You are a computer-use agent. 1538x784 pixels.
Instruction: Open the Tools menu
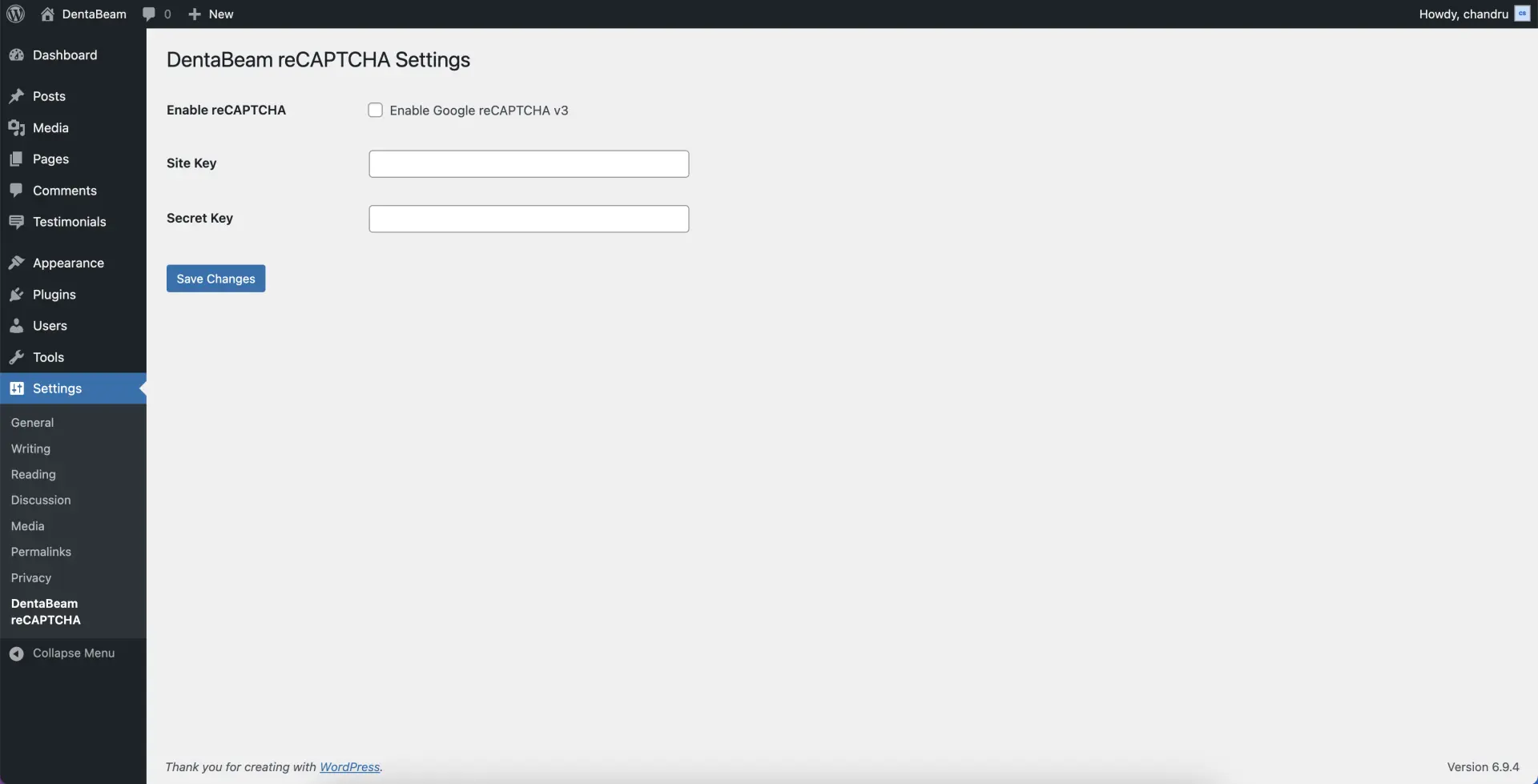coord(73,357)
